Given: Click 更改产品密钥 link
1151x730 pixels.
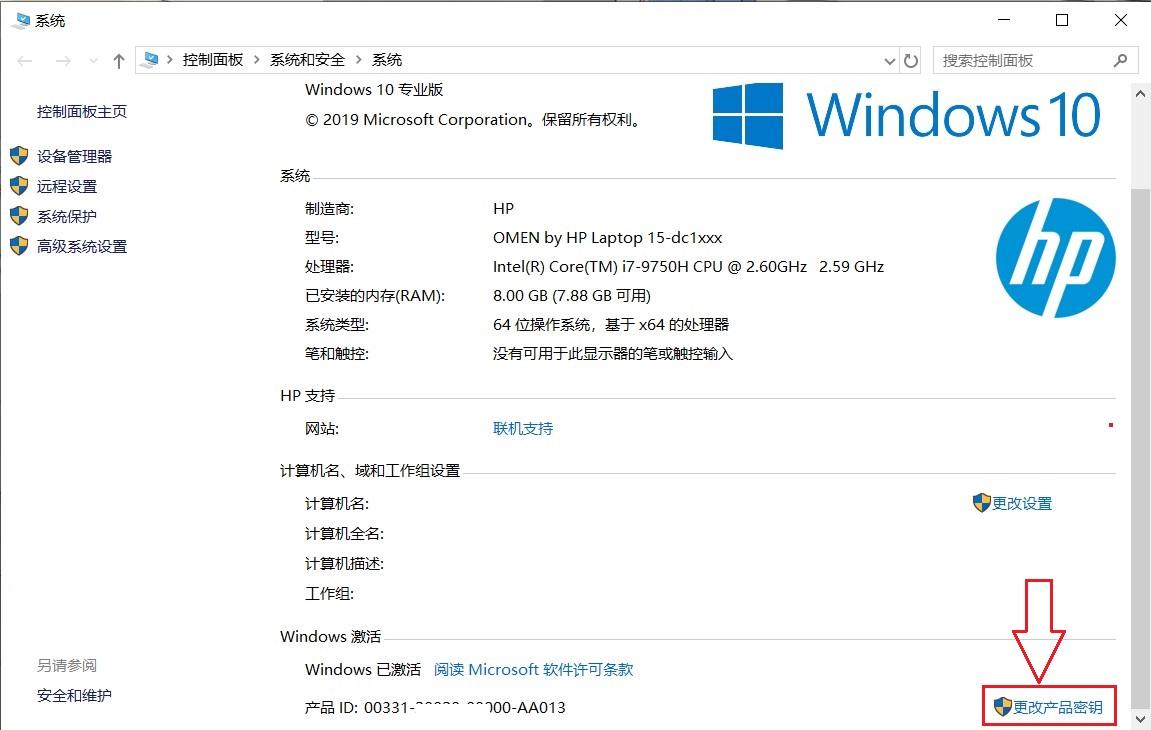Looking at the screenshot, I should (1058, 707).
